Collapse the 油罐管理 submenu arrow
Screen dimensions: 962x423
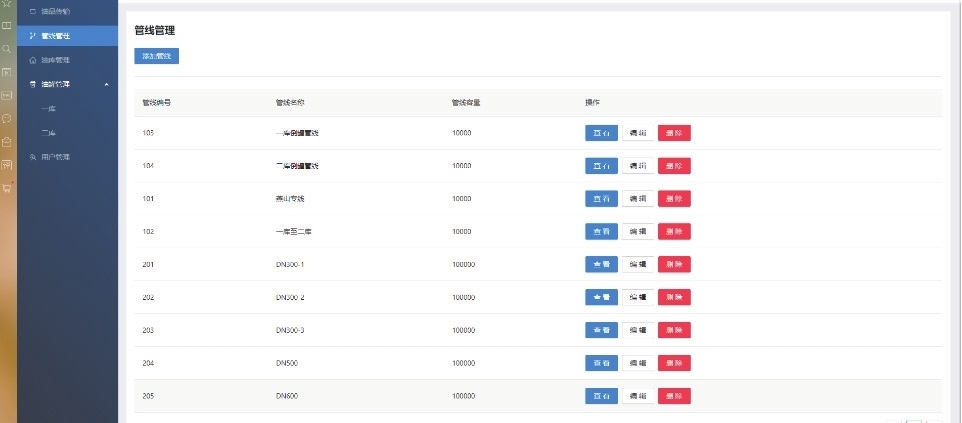[106, 84]
